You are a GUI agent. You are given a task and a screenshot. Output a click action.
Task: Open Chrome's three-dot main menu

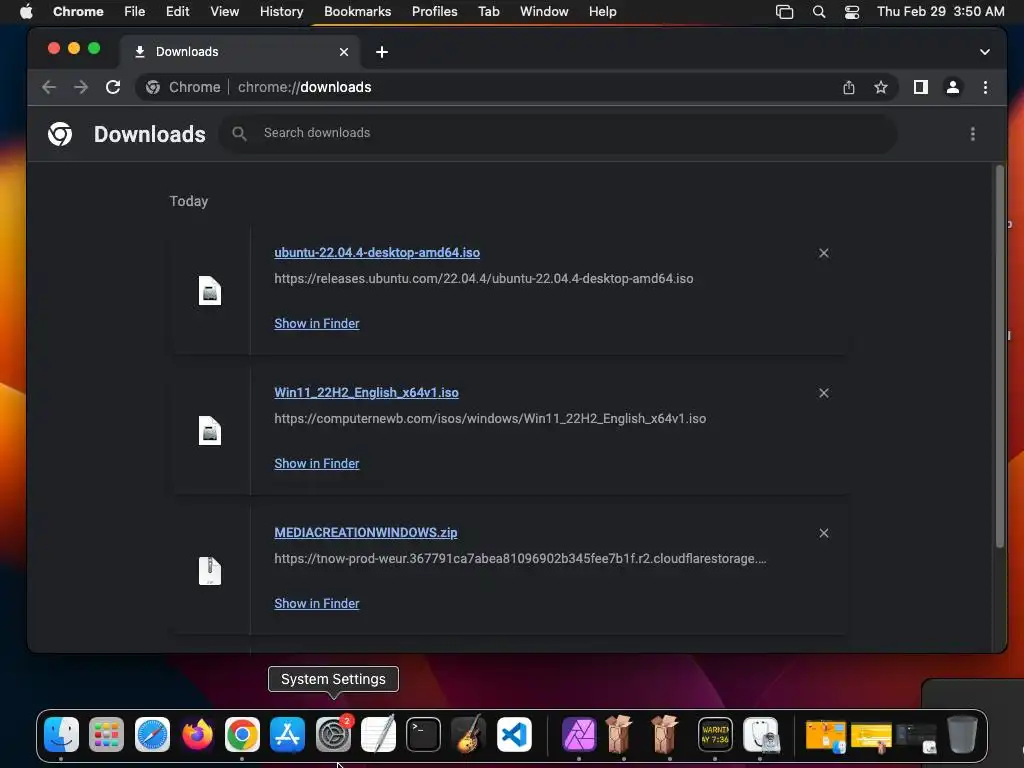[985, 87]
